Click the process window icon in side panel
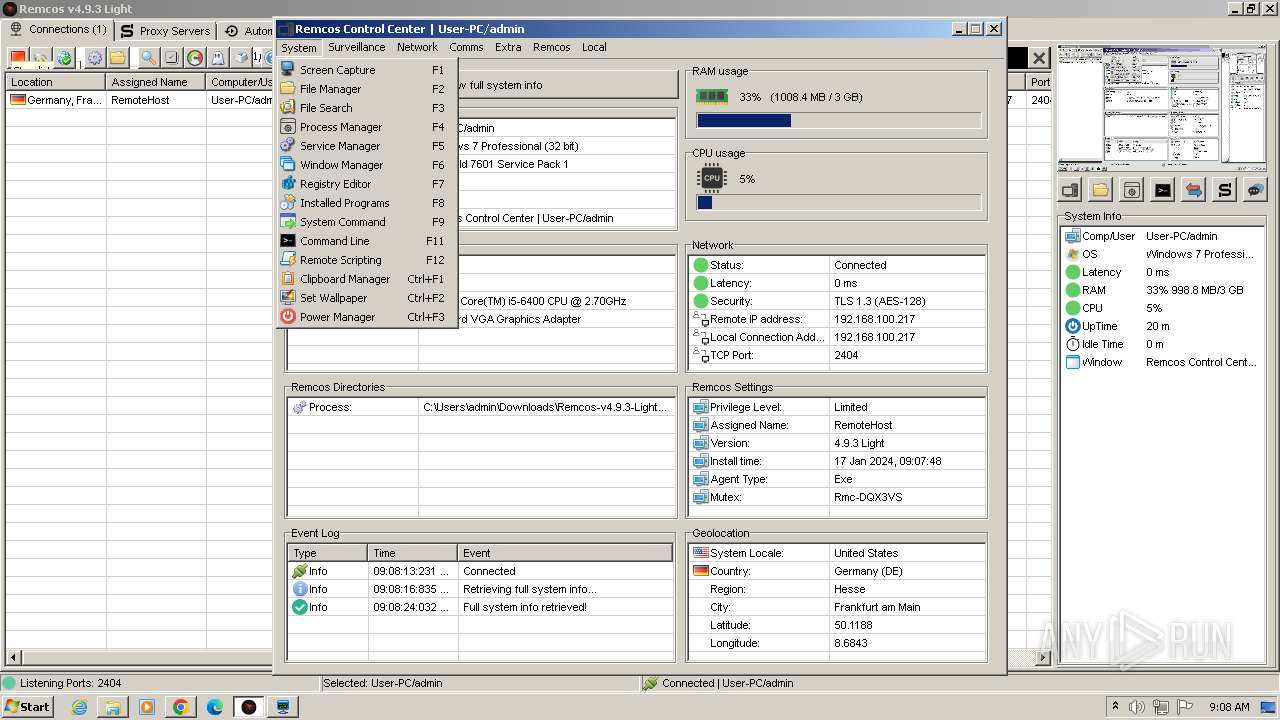 point(1132,190)
